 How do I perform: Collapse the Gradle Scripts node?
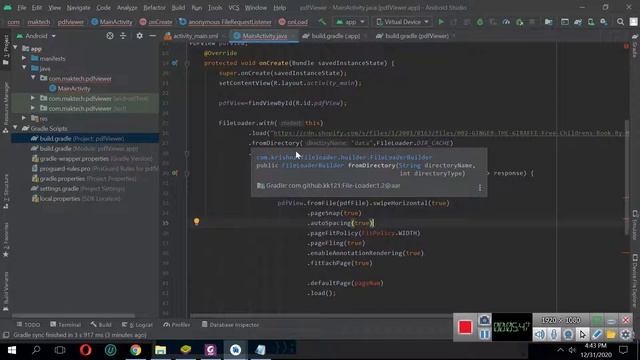point(16,128)
